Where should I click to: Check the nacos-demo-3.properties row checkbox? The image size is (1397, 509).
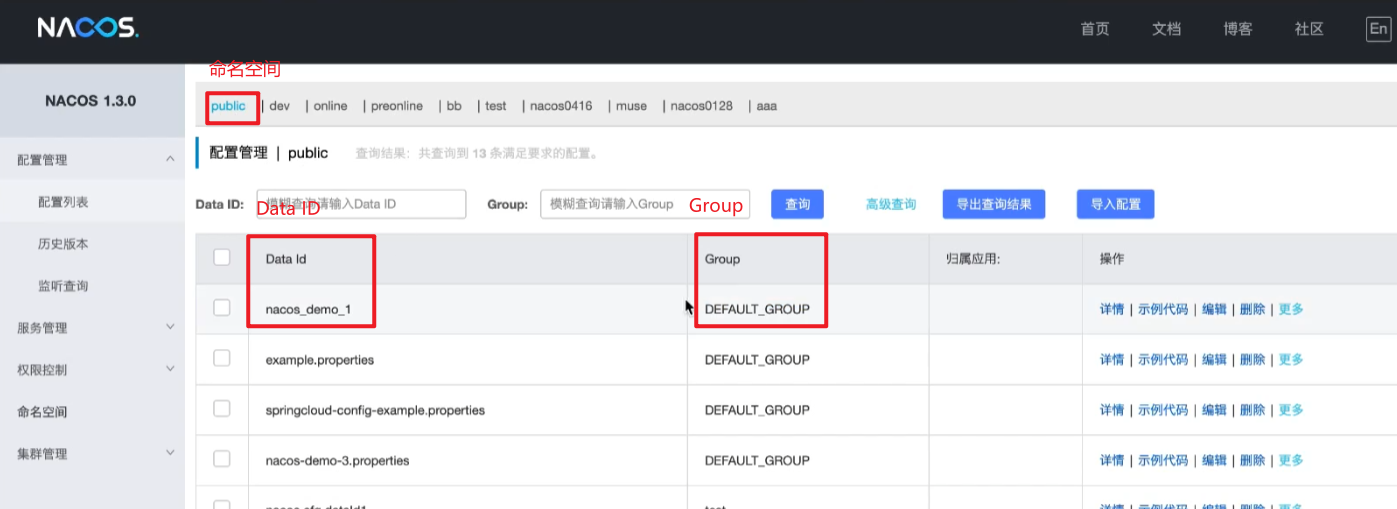[x=222, y=459]
